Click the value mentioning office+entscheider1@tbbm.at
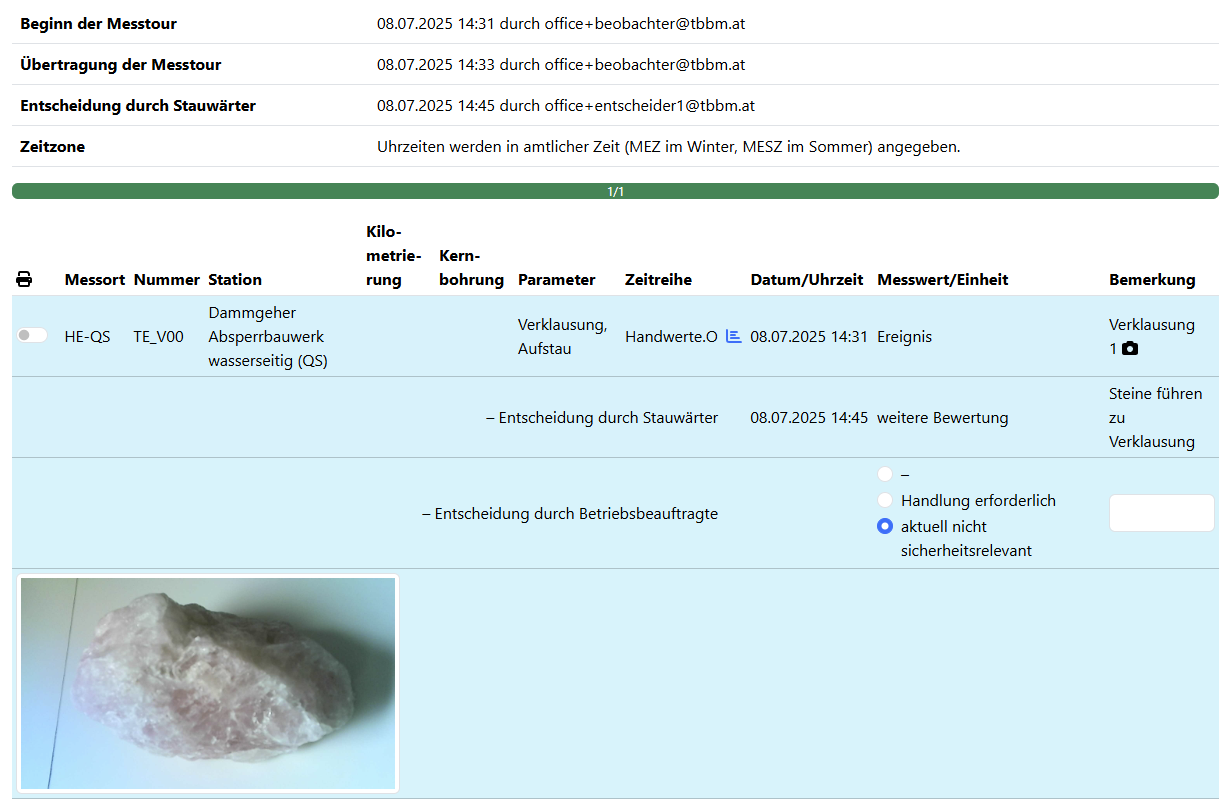Screen dimensions: 1221x801 tap(566, 105)
